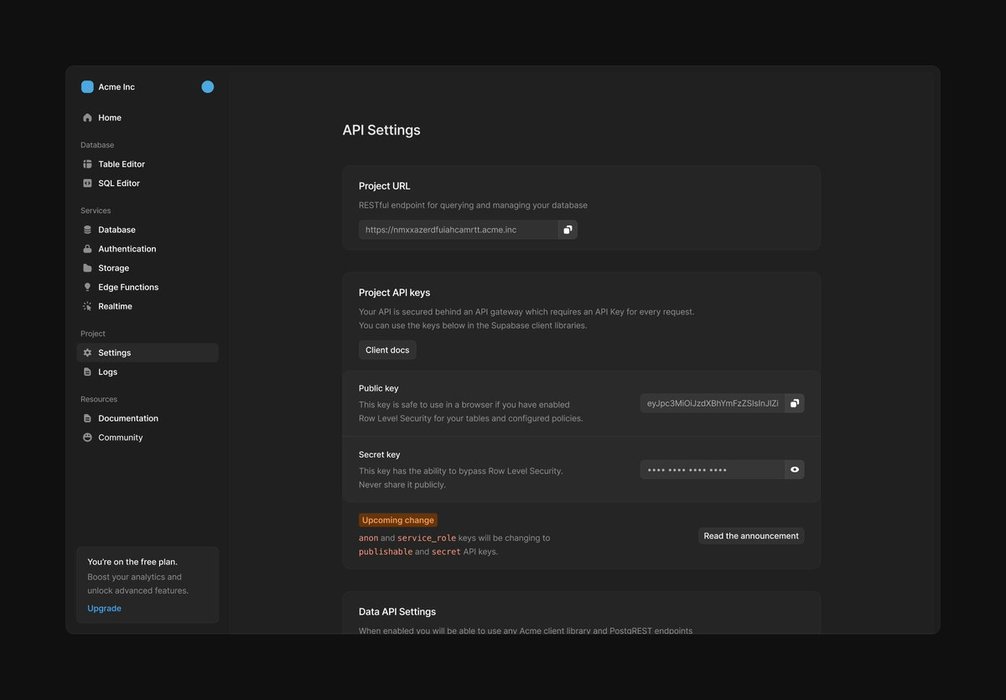The height and width of the screenshot is (700, 1006).
Task: Click the SQL Editor icon
Action: pos(87,183)
